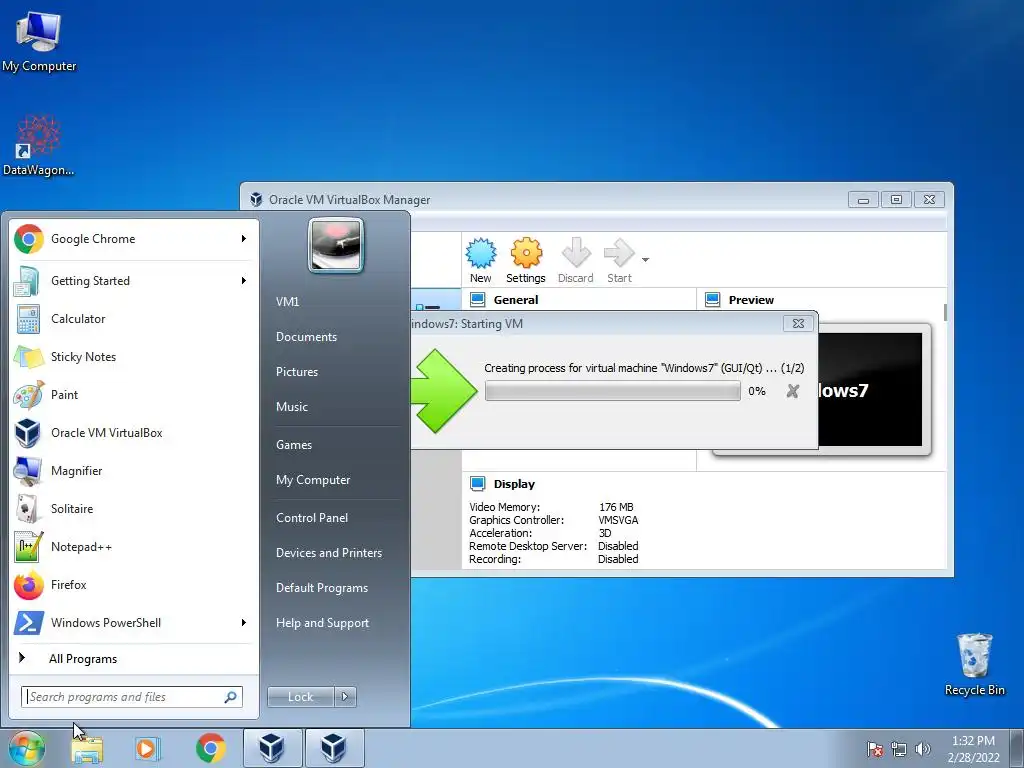1024x768 pixels.
Task: Open Devices and Printers
Action: (328, 553)
